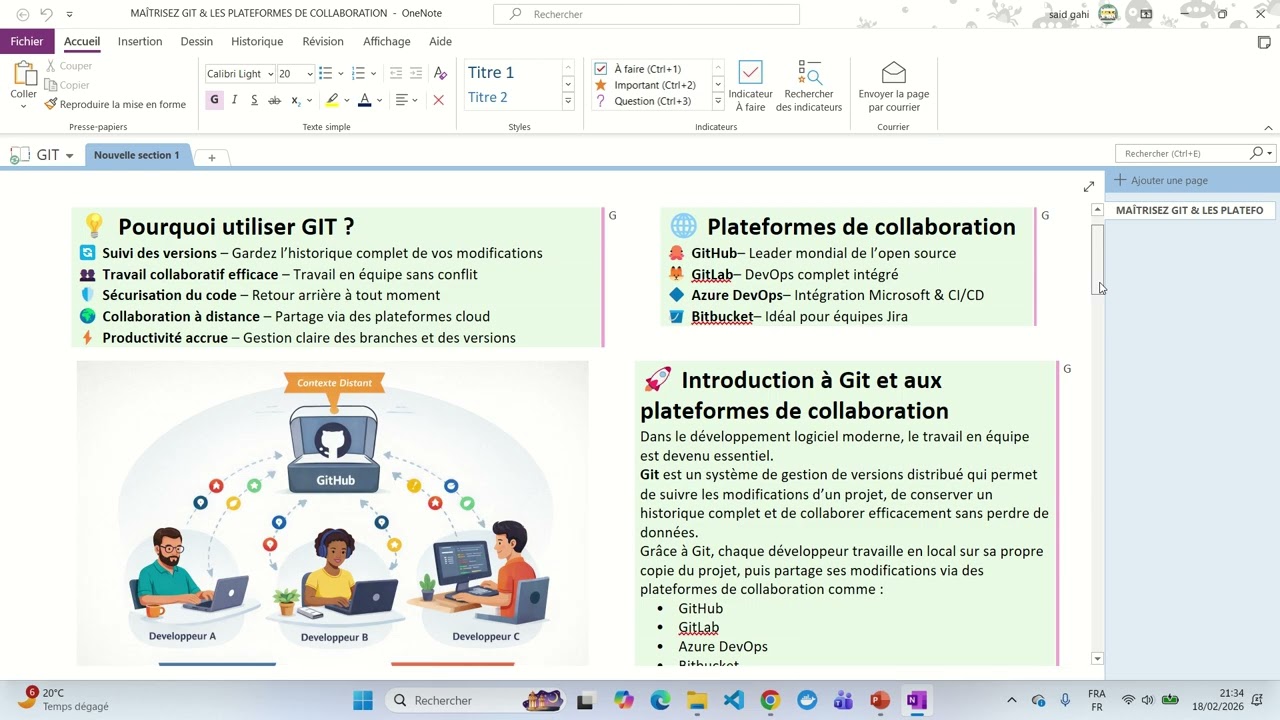
Task: Select the Question tag
Action: pyautogui.click(x=644, y=101)
